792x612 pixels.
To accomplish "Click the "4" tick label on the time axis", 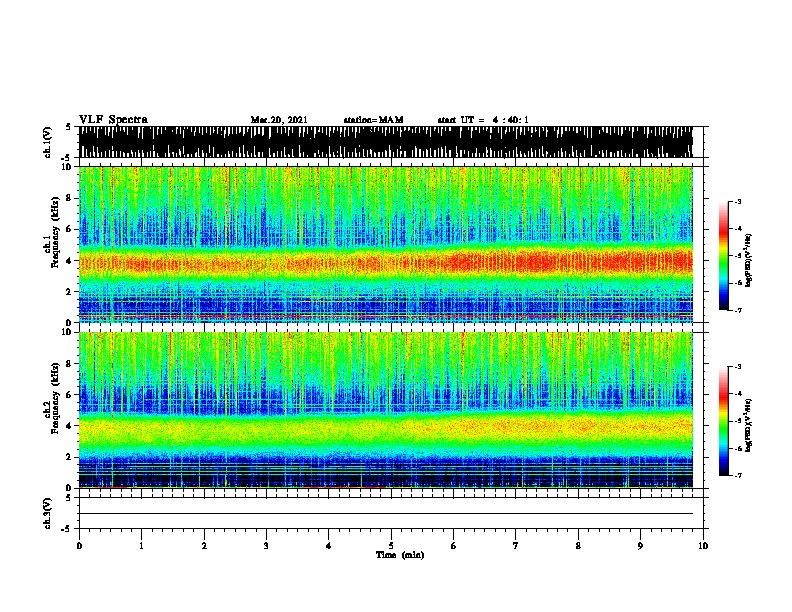I will (329, 546).
